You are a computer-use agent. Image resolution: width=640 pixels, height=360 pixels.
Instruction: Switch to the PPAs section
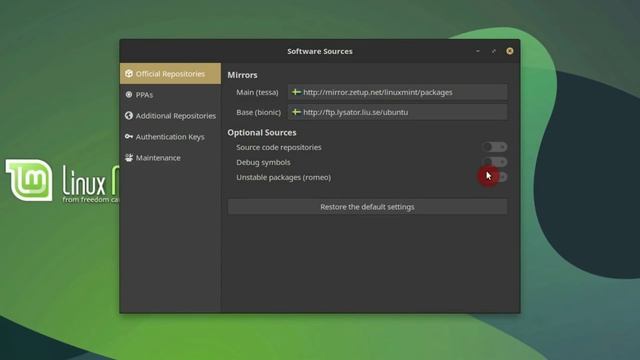pos(170,95)
